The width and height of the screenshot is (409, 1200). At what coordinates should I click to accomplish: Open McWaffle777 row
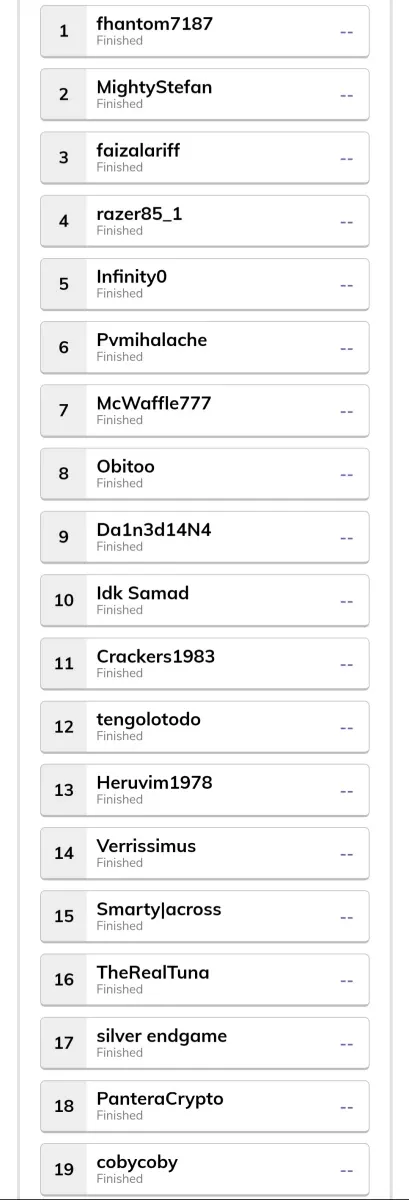click(x=205, y=410)
